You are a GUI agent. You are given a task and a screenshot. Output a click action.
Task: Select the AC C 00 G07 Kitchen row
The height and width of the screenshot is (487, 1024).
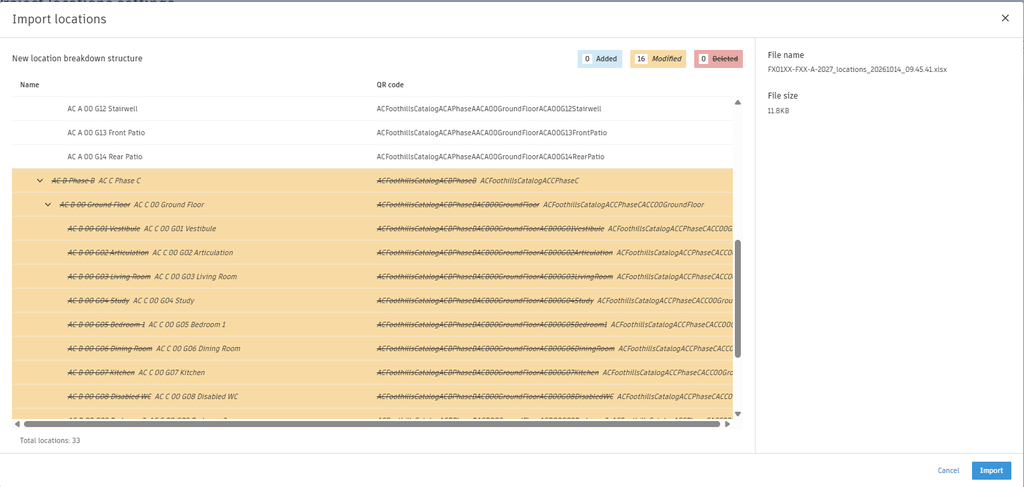click(372, 373)
